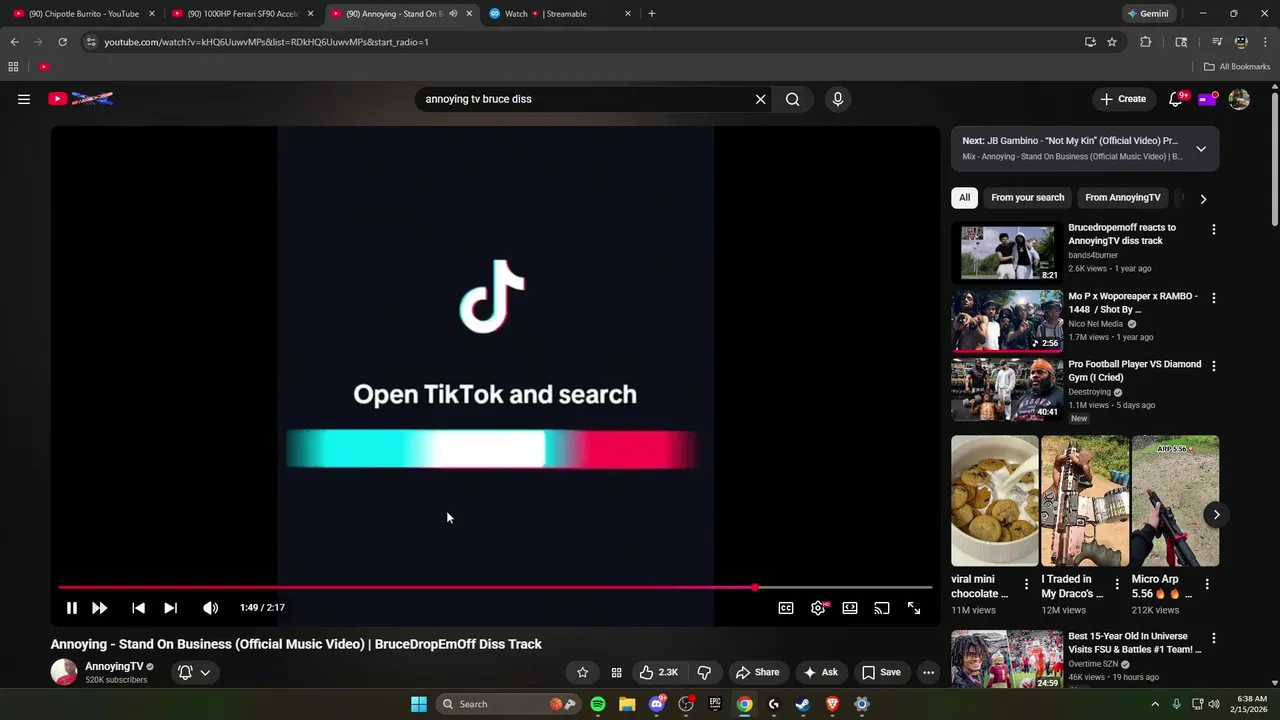Click the grid icon beside the like button
Image resolution: width=1280 pixels, height=720 pixels.
click(x=616, y=672)
